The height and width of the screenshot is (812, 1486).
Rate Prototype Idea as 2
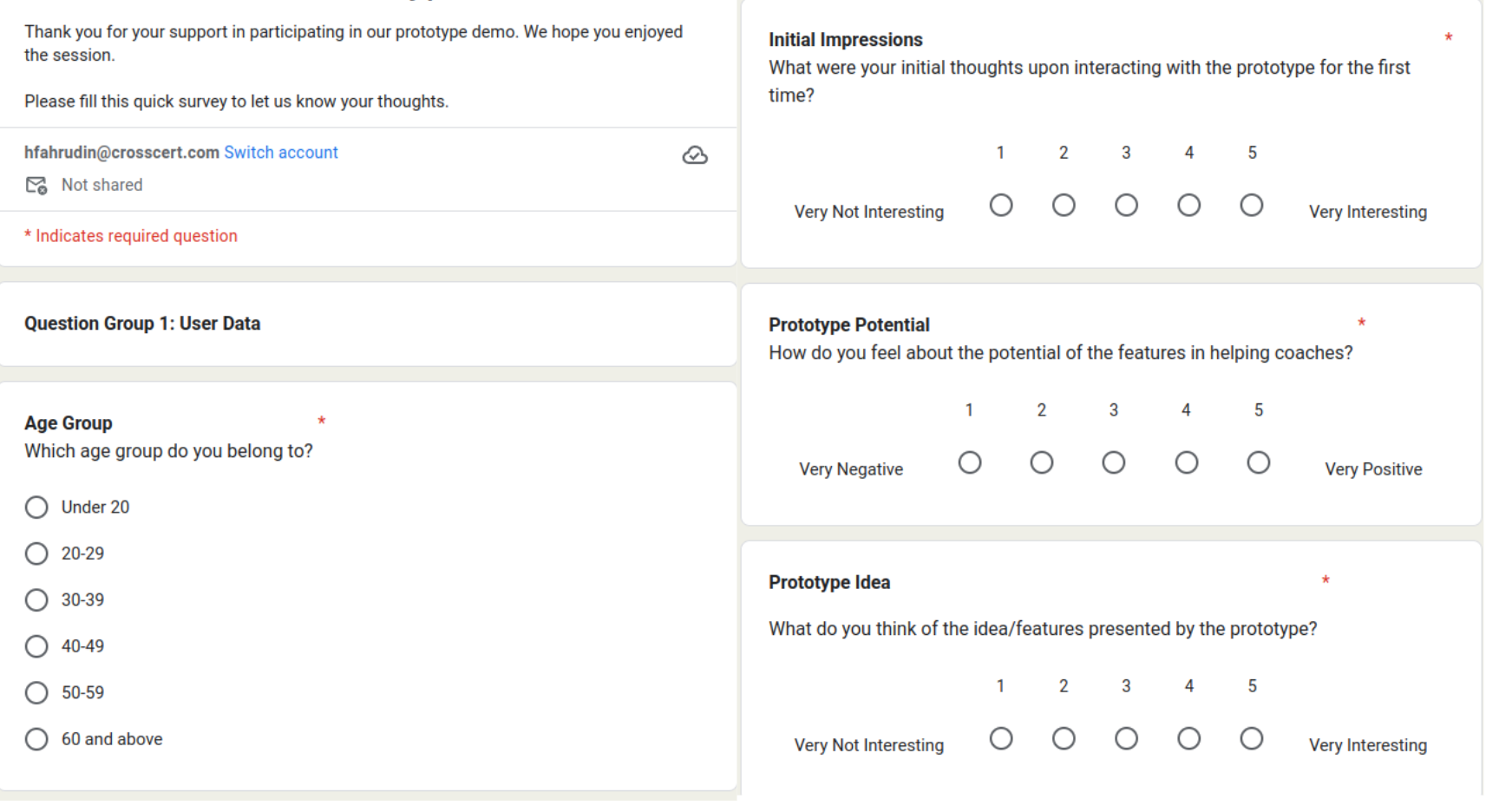[x=1064, y=739]
